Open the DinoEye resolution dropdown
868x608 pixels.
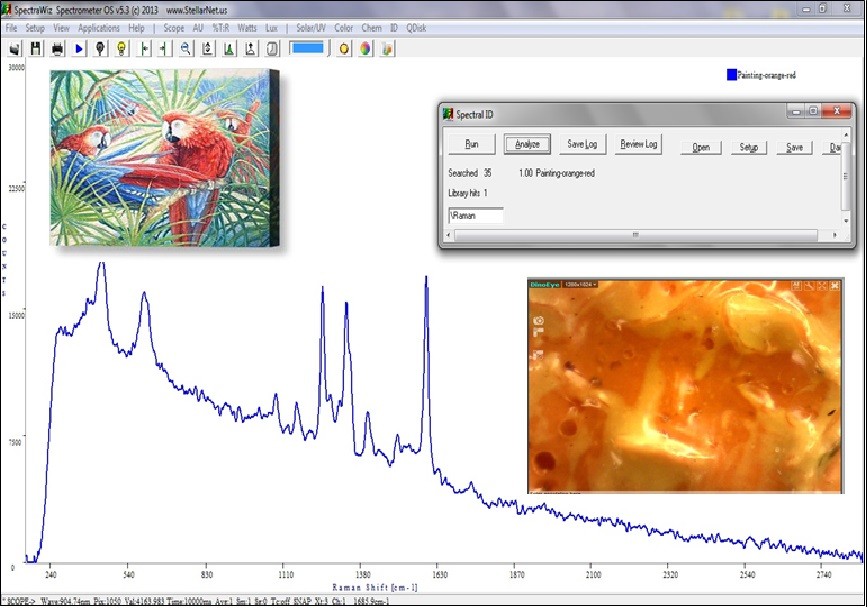point(583,285)
